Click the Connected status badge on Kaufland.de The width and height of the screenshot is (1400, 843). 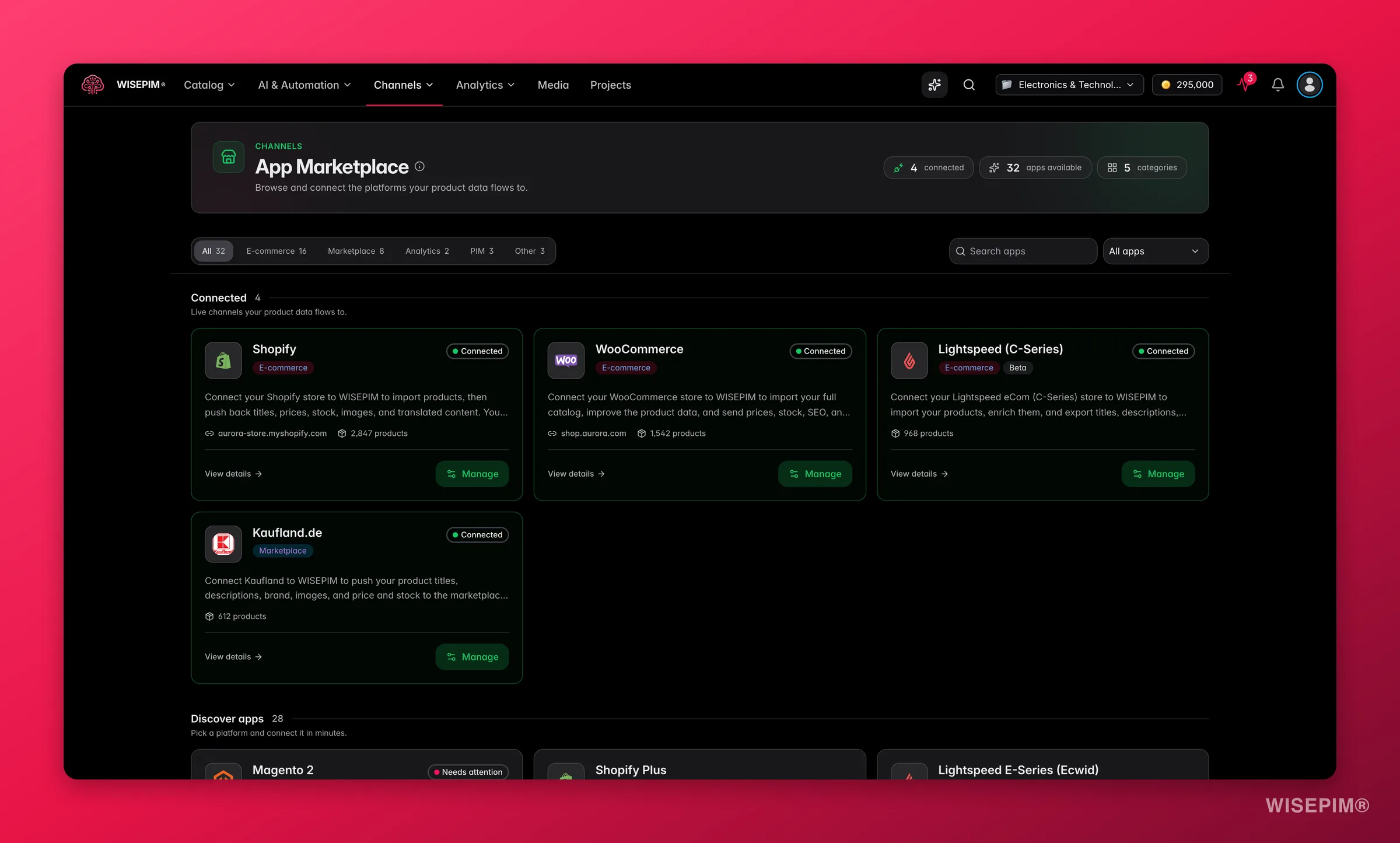(x=478, y=535)
